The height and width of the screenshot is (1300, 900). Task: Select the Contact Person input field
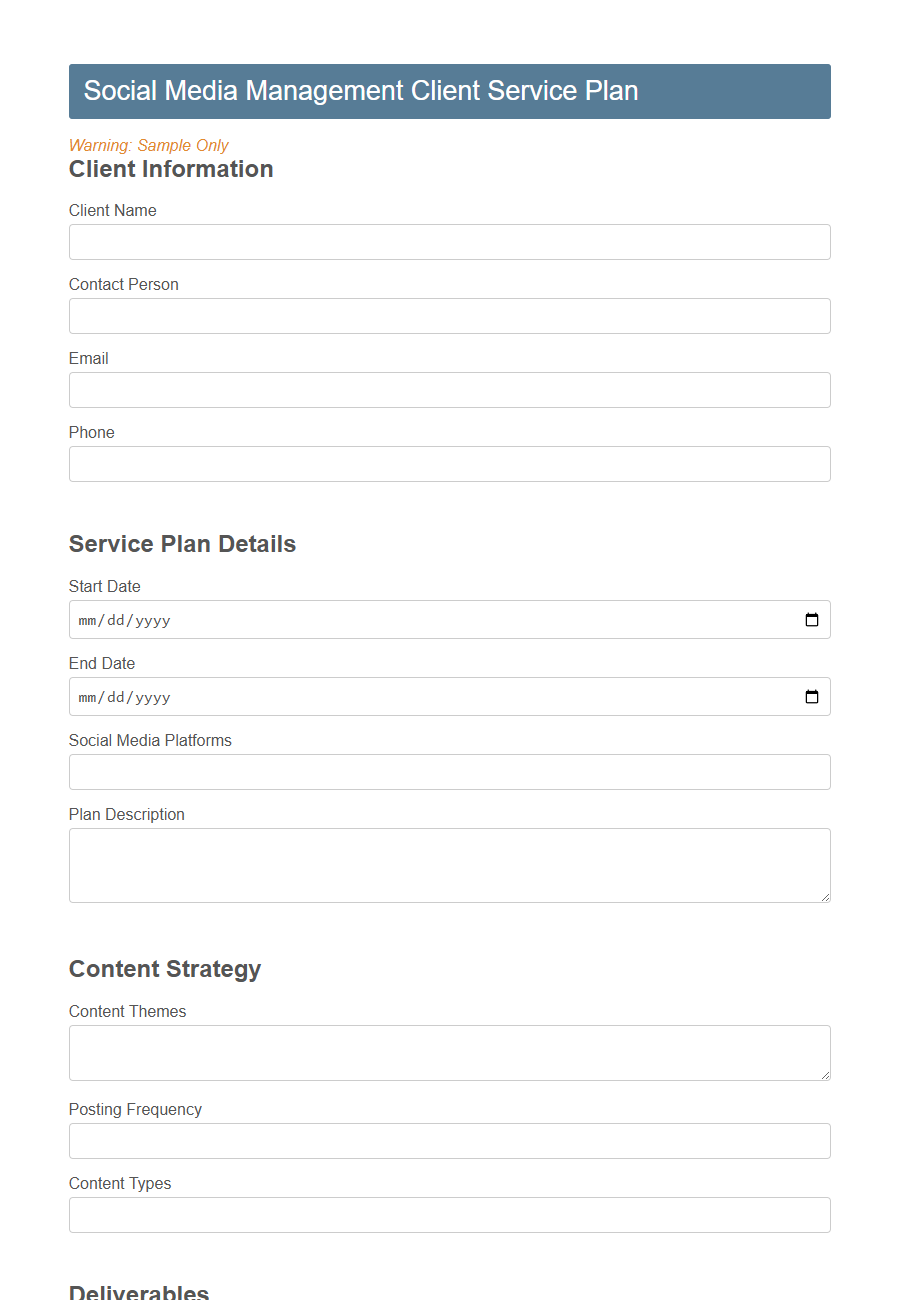448,316
